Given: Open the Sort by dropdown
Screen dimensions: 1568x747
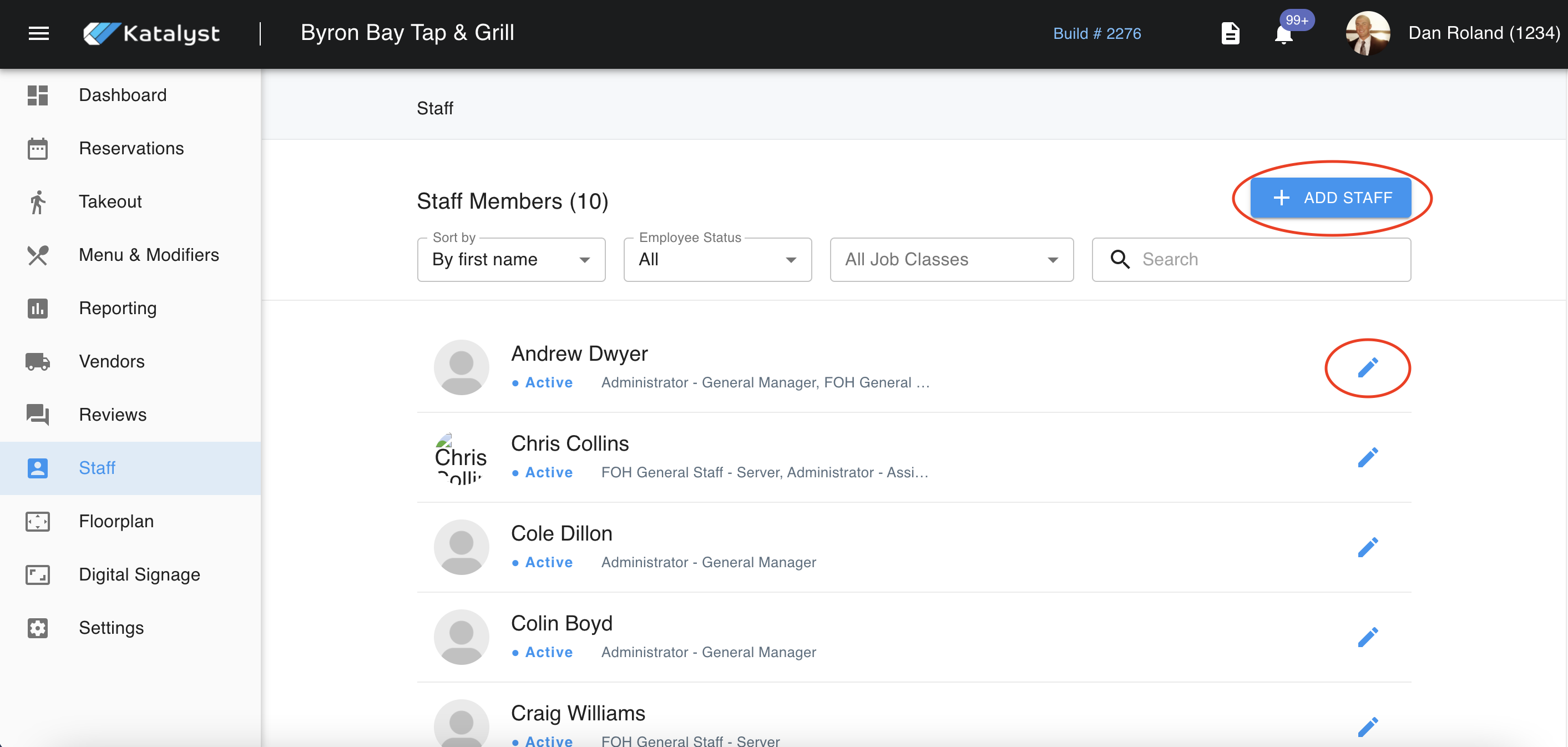Looking at the screenshot, I should coord(510,260).
